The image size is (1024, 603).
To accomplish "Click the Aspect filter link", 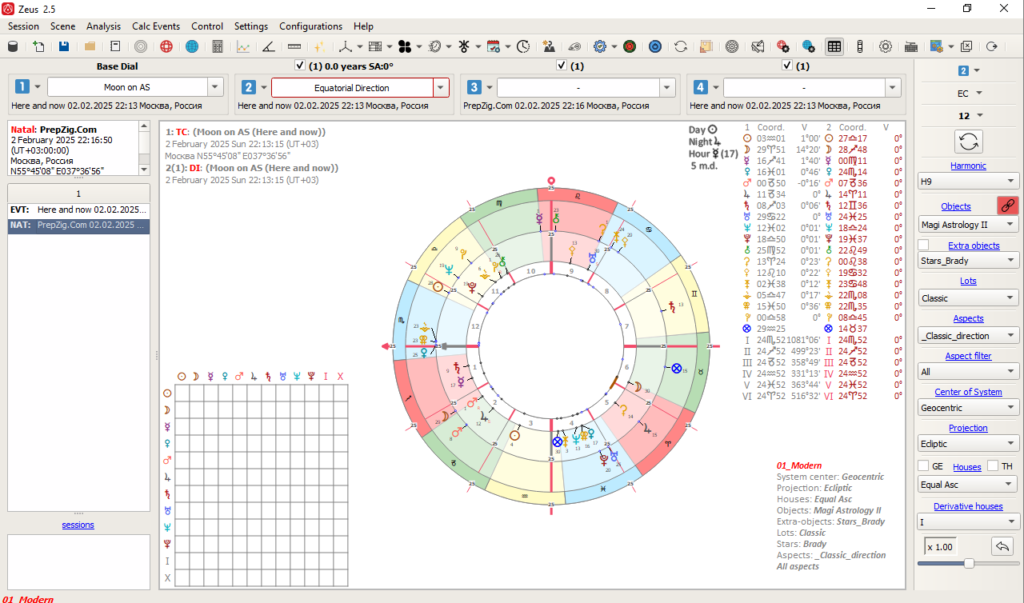I will click(968, 356).
